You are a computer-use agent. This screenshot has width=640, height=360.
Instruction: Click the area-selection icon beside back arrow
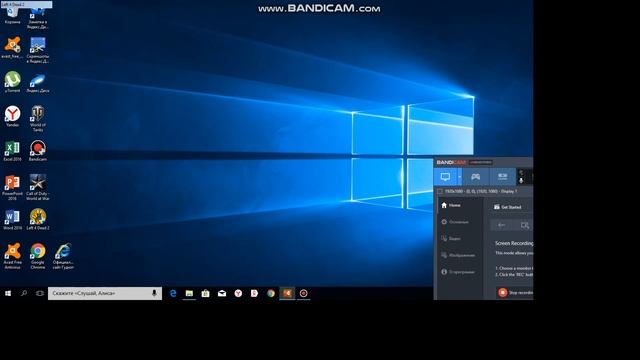524,225
